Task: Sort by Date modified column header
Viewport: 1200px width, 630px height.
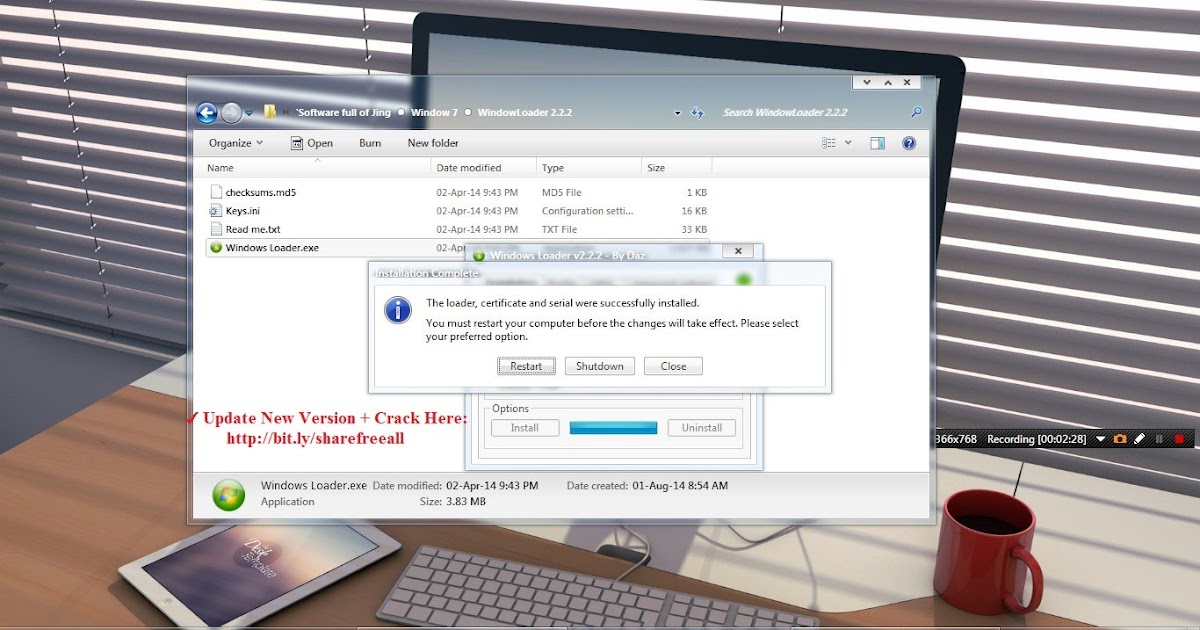Action: (x=484, y=168)
